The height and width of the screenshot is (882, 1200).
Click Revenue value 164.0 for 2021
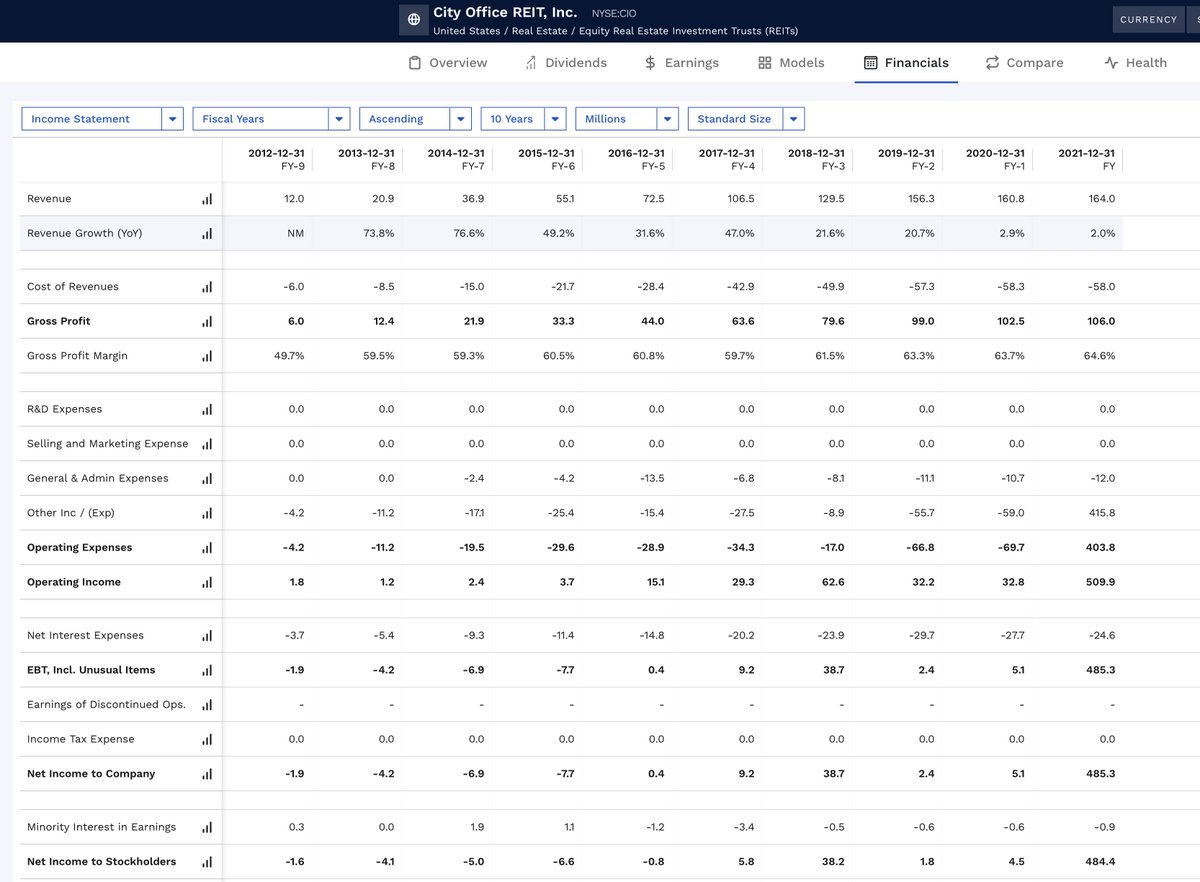point(1102,199)
